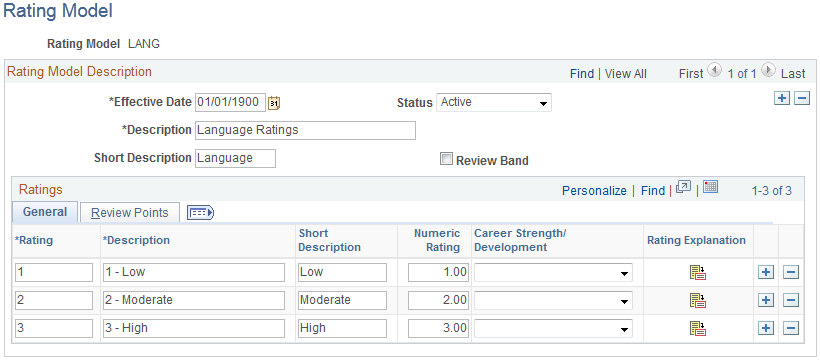
Task: Open Career Strength dropdown for High row
Action: coord(553,328)
